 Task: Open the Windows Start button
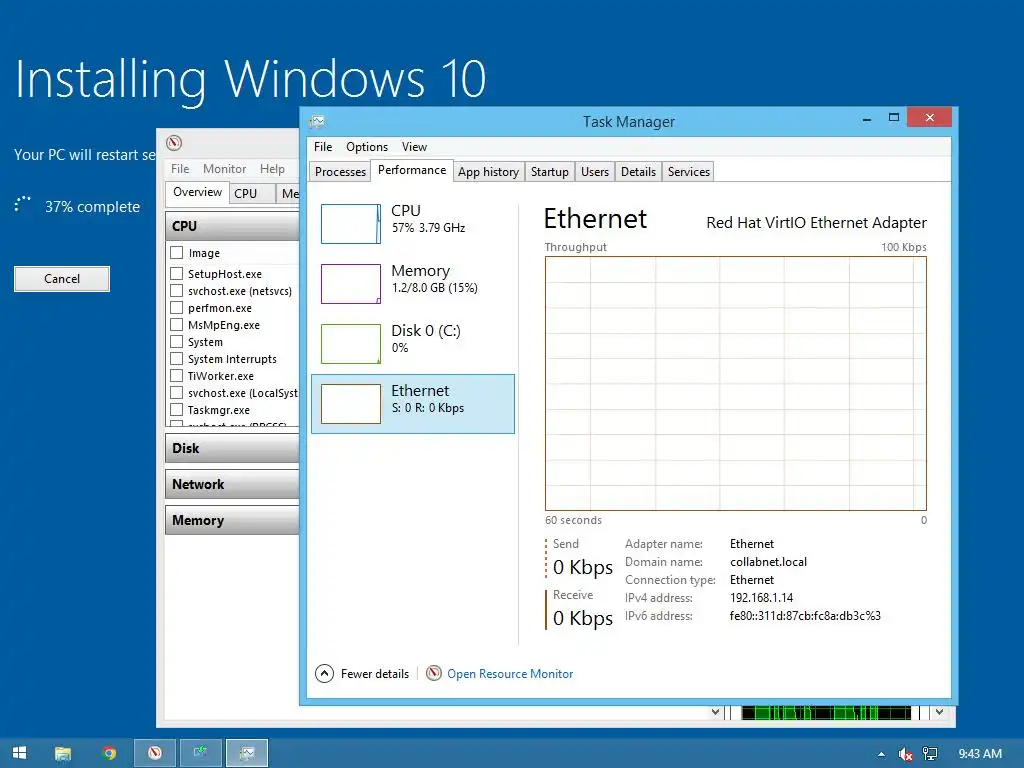(x=20, y=753)
